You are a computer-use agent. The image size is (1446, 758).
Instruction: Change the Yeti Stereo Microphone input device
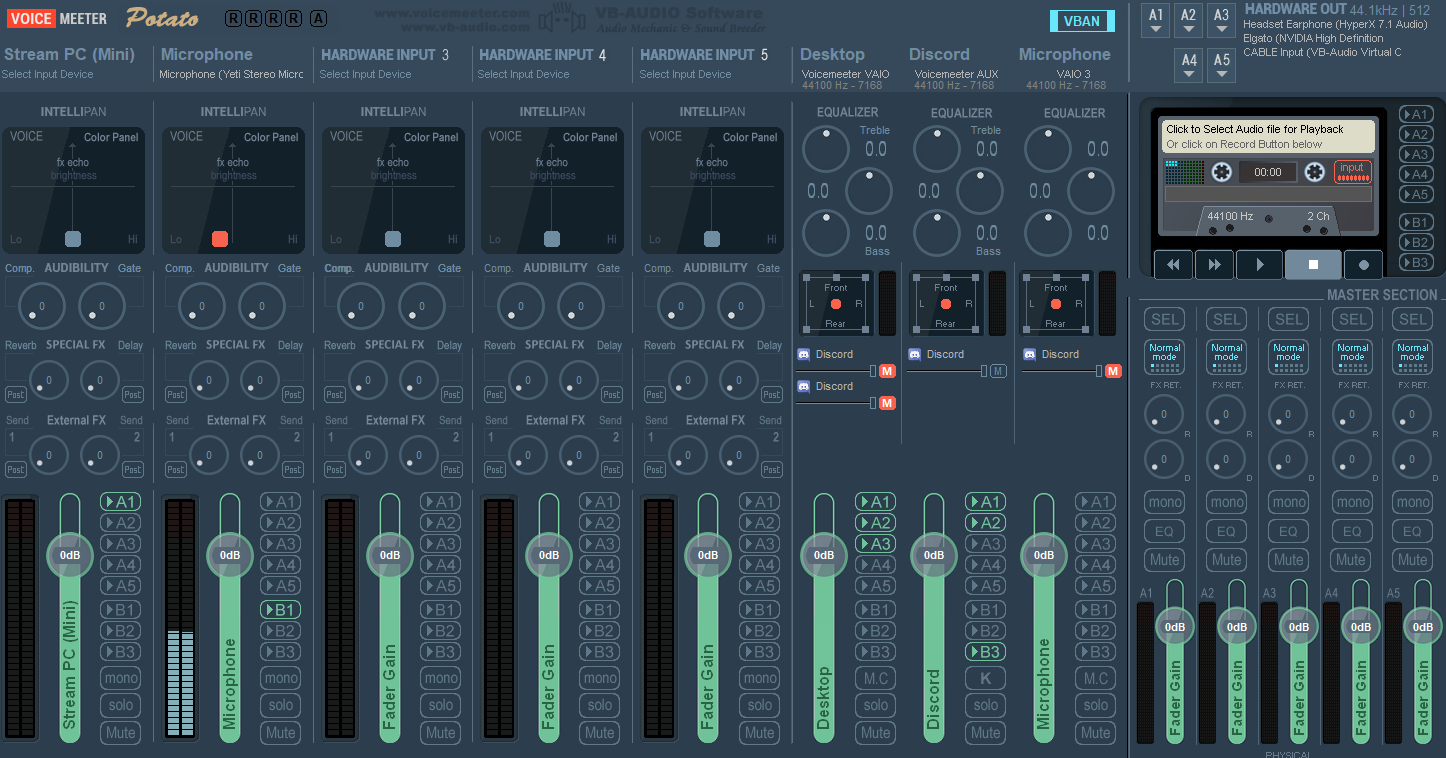pos(231,75)
